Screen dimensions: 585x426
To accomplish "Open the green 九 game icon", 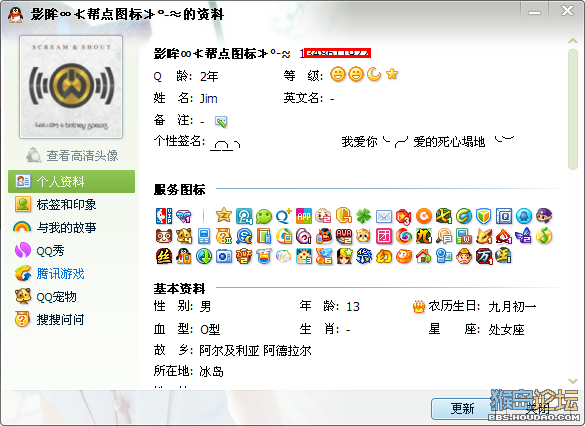I will point(424,236).
